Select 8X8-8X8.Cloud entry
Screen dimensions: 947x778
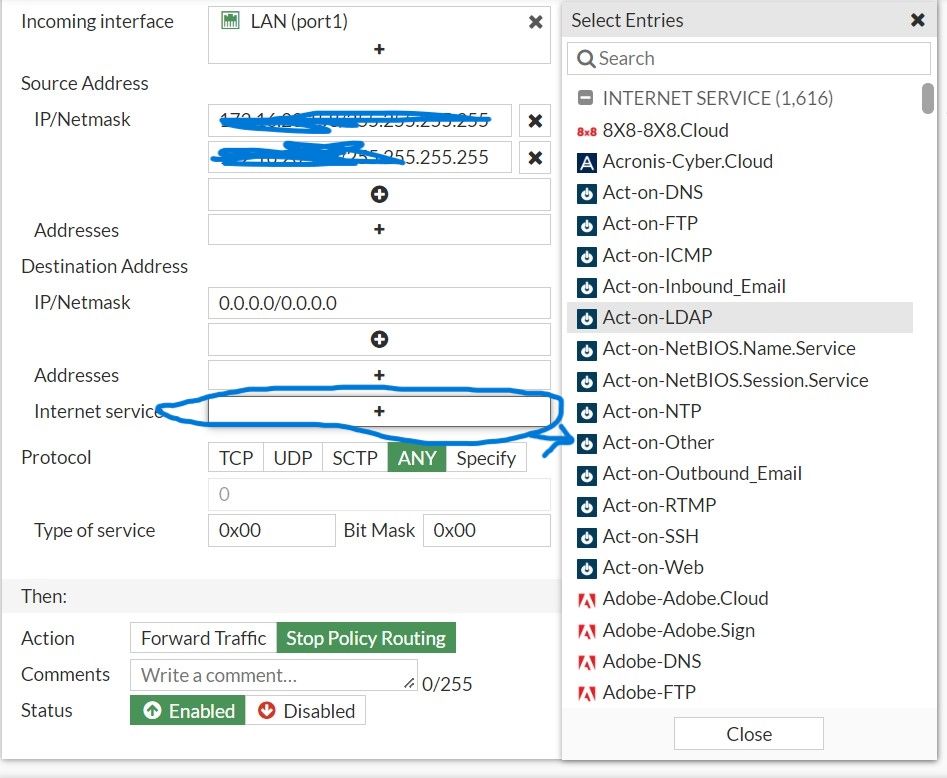pyautogui.click(x=740, y=130)
